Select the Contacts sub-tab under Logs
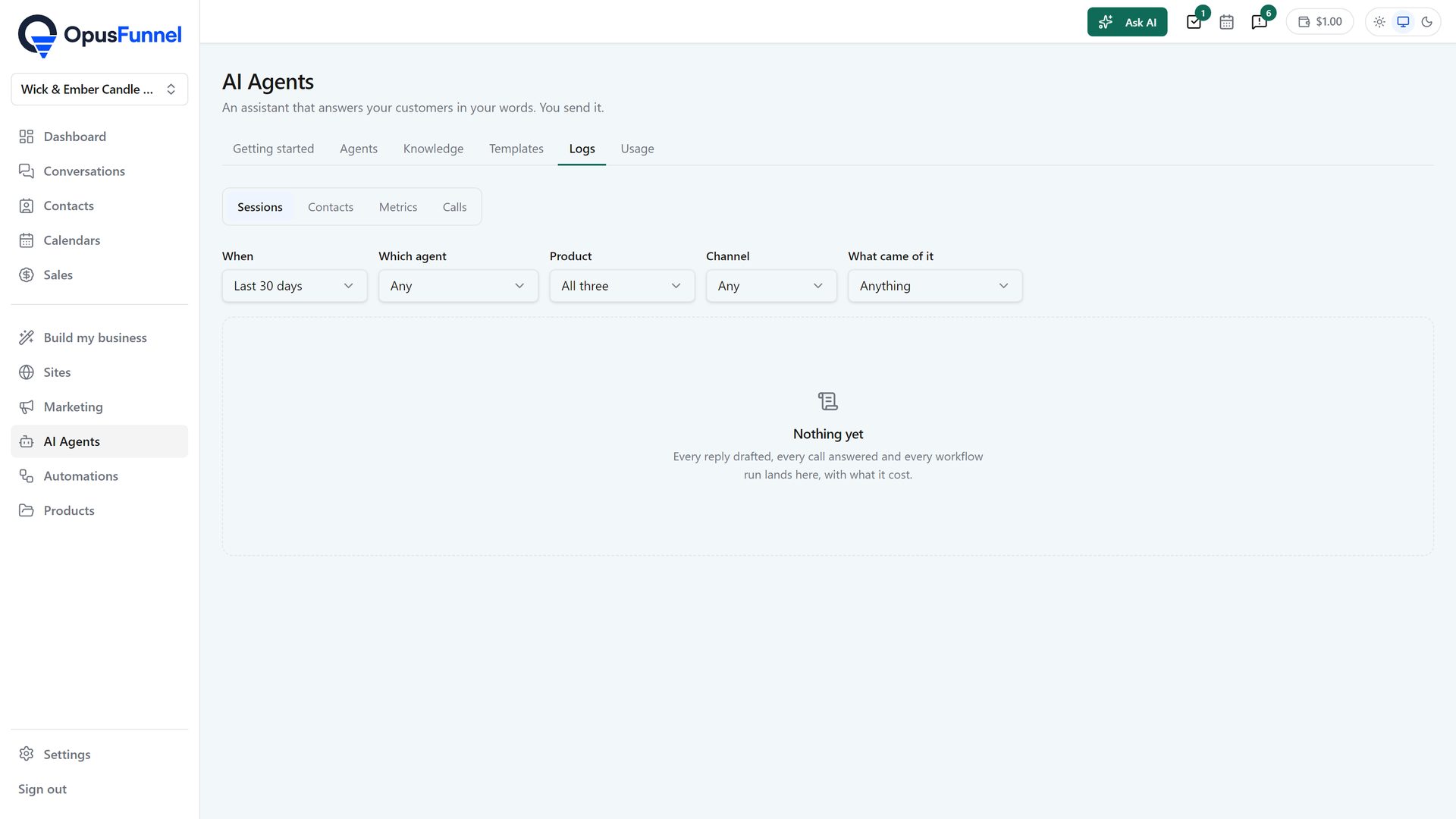The height and width of the screenshot is (819, 1456). click(331, 207)
